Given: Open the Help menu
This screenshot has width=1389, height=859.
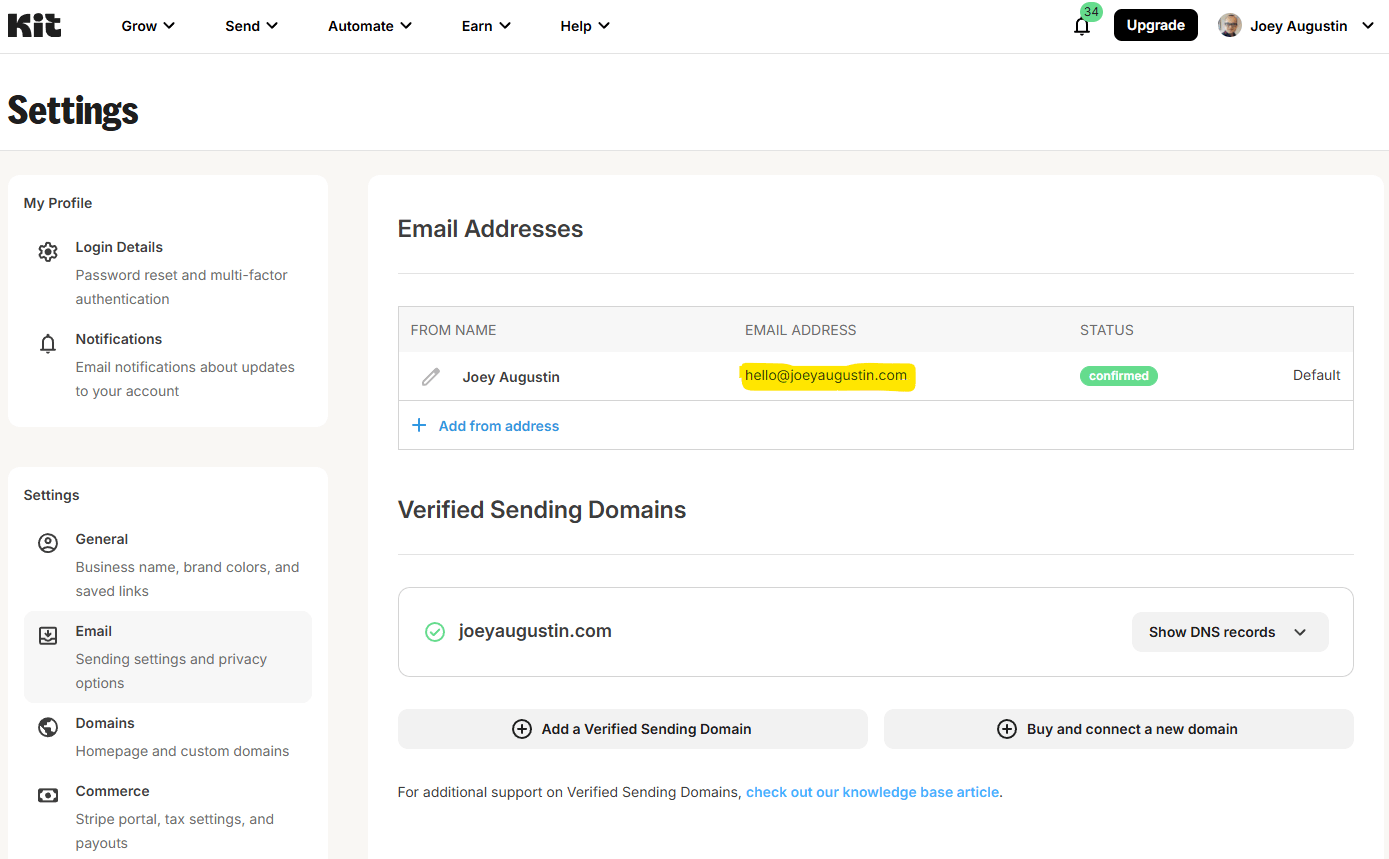Looking at the screenshot, I should click(x=584, y=25).
